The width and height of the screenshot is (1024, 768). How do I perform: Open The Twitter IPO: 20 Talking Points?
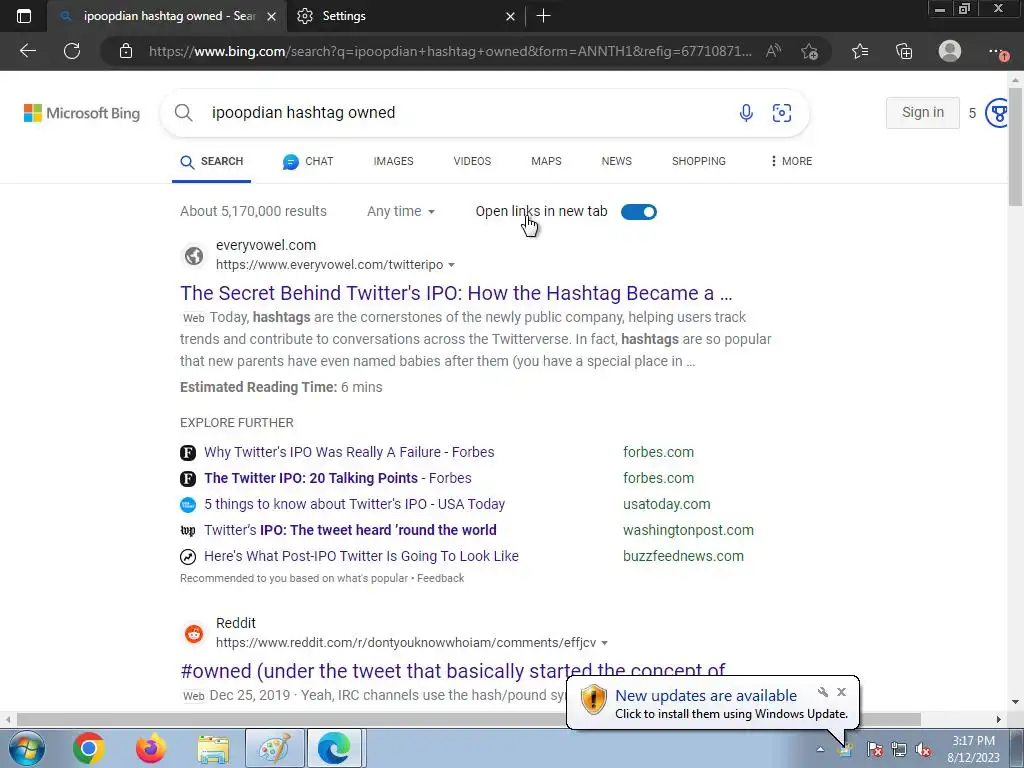(338, 478)
